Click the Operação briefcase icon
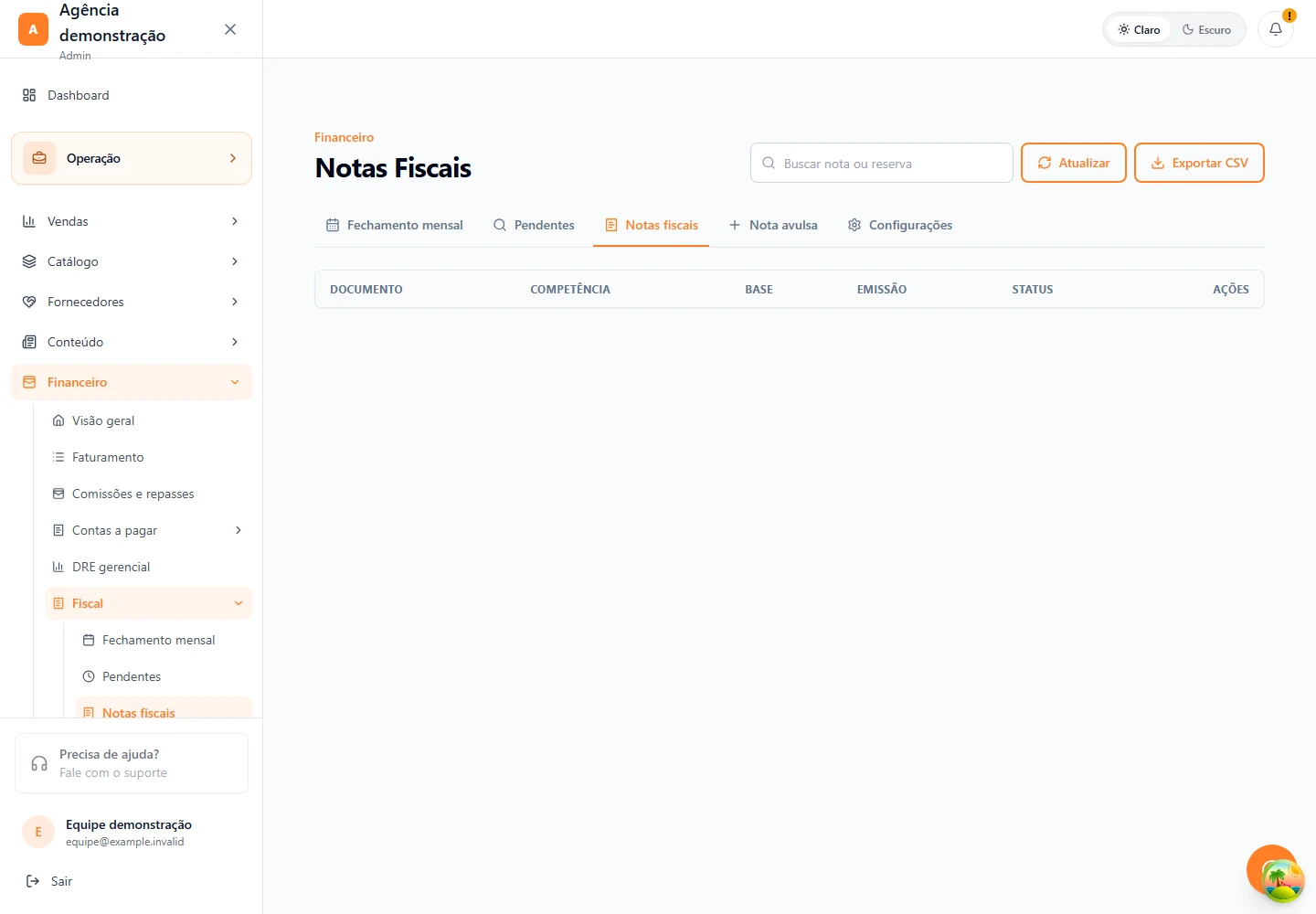 tap(39, 158)
